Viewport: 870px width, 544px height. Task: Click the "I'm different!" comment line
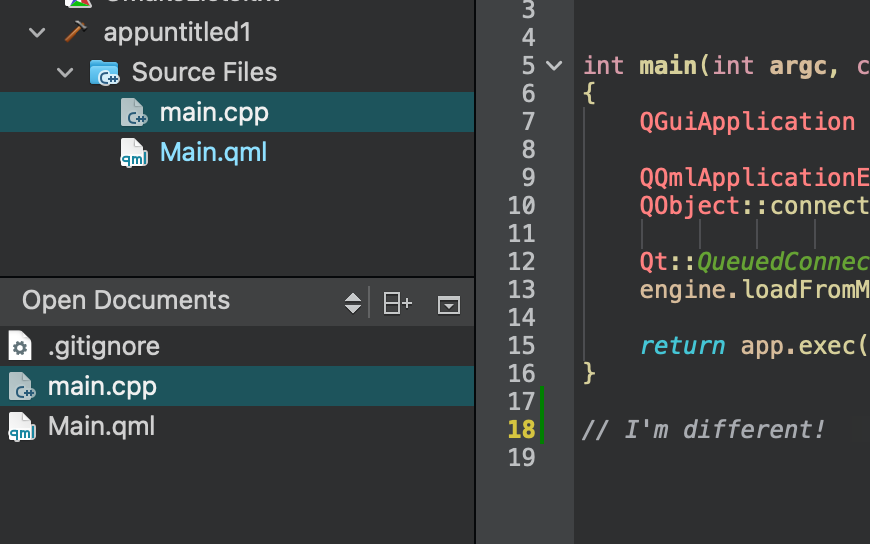[704, 430]
